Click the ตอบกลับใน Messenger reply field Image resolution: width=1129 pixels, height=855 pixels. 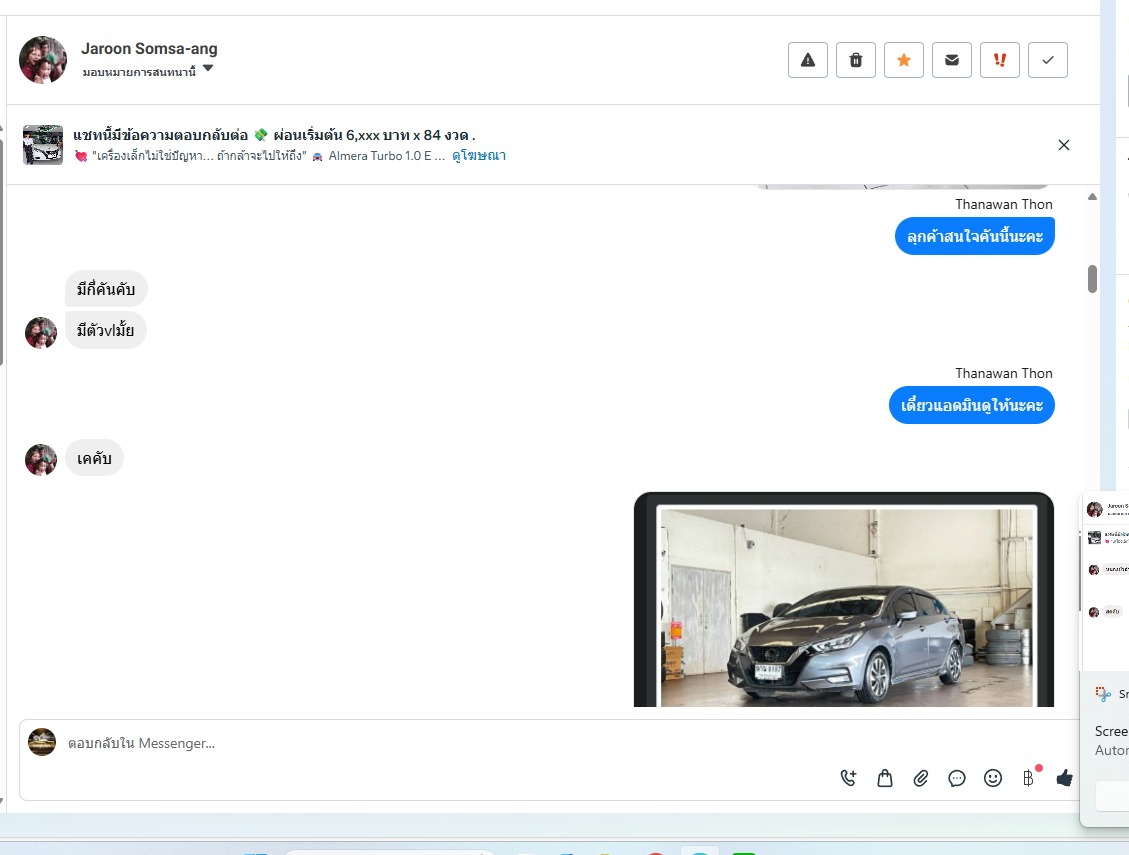click(x=400, y=743)
